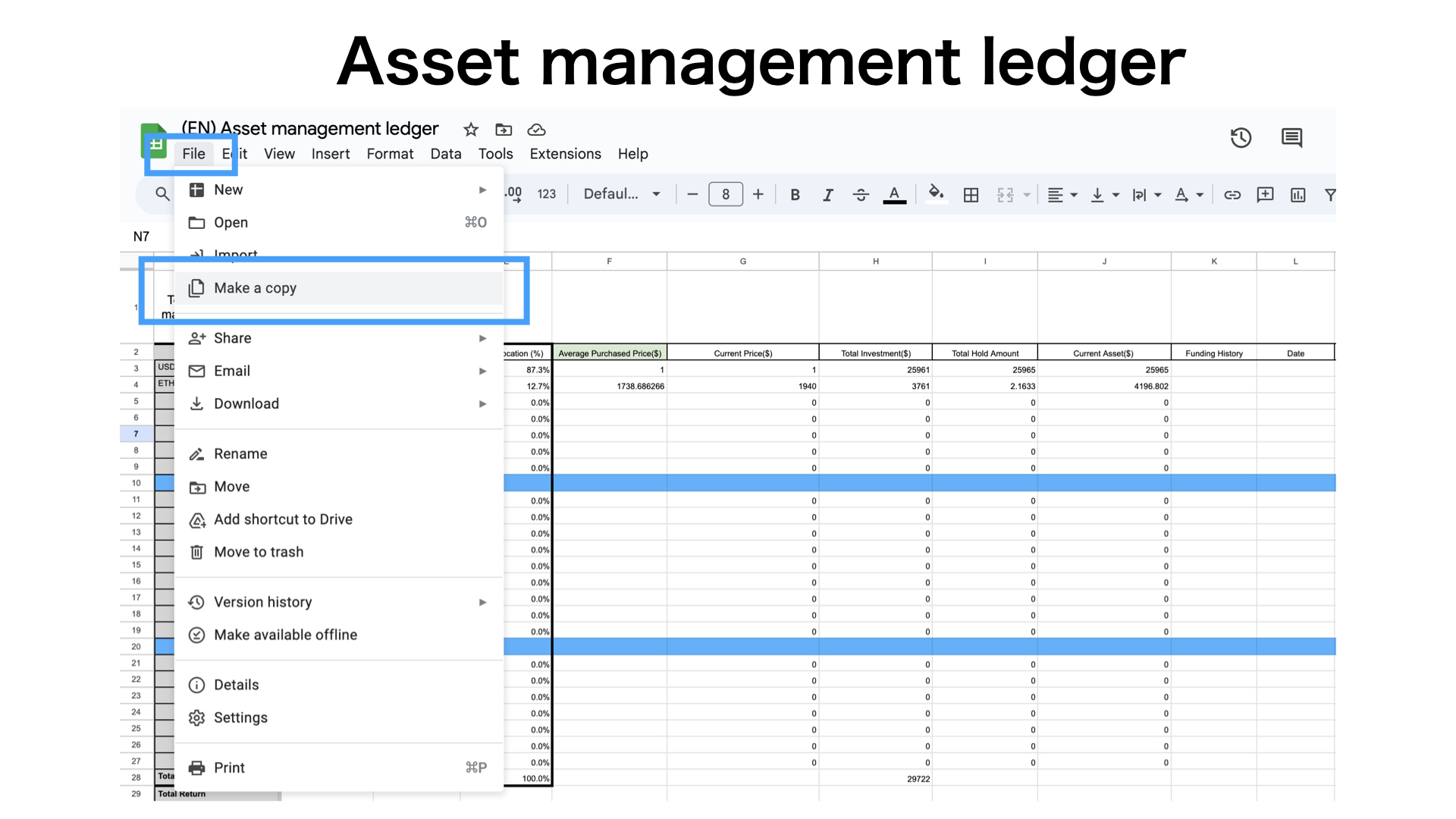This screenshot has height=819, width=1456.
Task: Click the Name box showing N7
Action: pyautogui.click(x=142, y=237)
